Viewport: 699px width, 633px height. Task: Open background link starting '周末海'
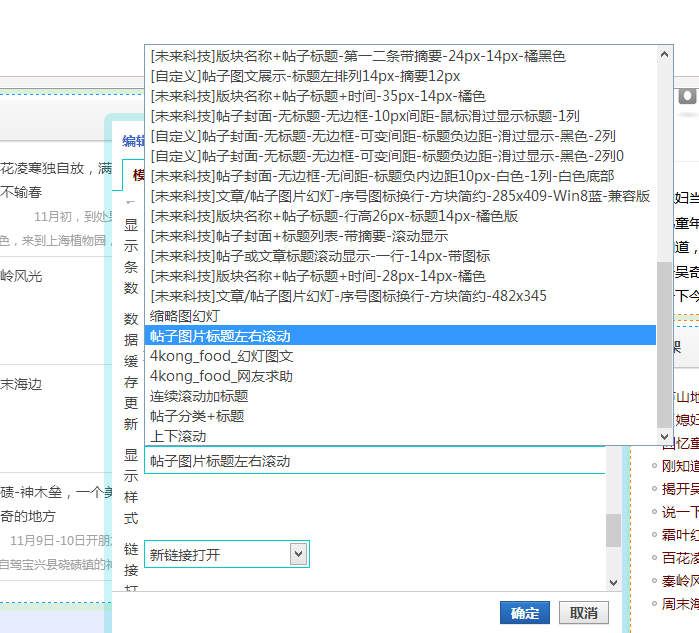680,604
